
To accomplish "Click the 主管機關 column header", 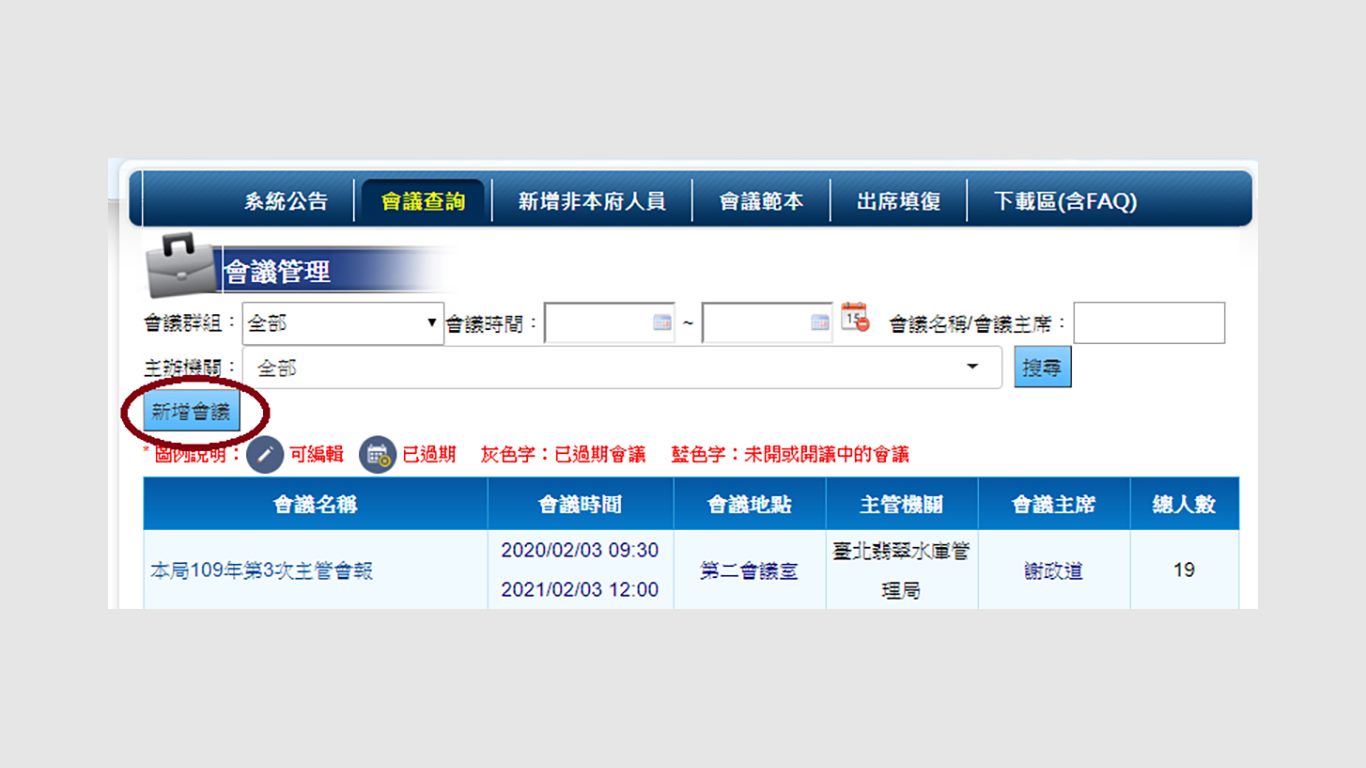I will [901, 504].
